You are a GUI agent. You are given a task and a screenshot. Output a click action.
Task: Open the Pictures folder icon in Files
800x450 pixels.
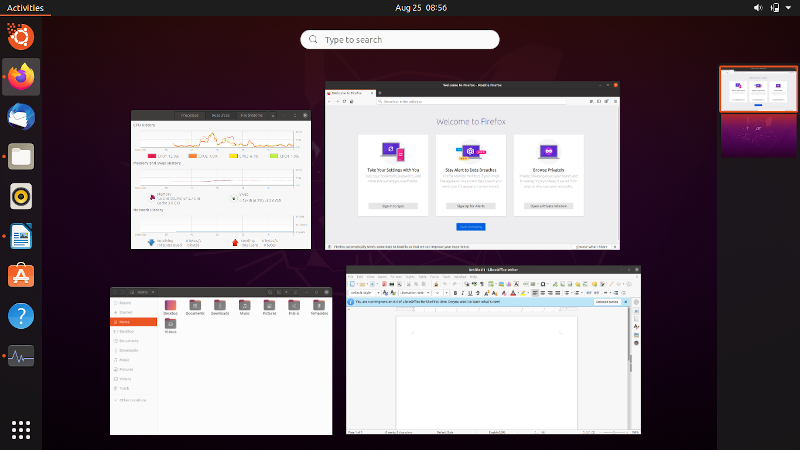coord(269,307)
